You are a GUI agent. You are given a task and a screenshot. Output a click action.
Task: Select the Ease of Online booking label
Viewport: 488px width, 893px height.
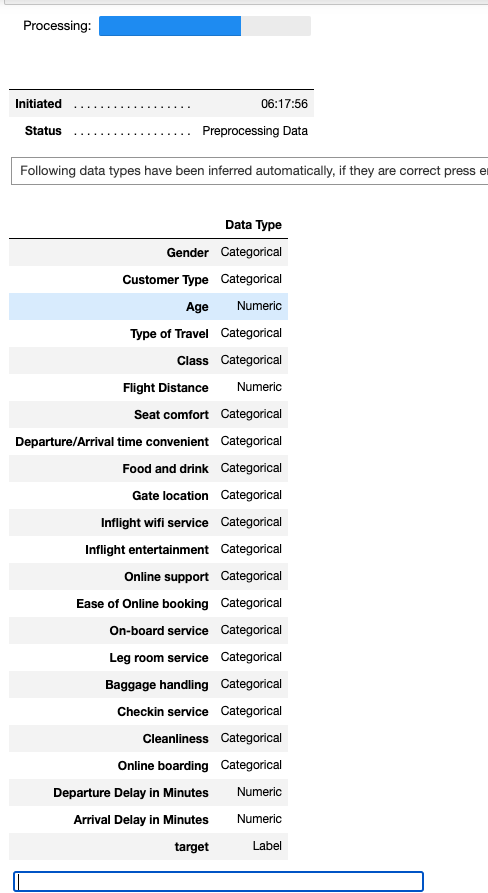(x=142, y=604)
